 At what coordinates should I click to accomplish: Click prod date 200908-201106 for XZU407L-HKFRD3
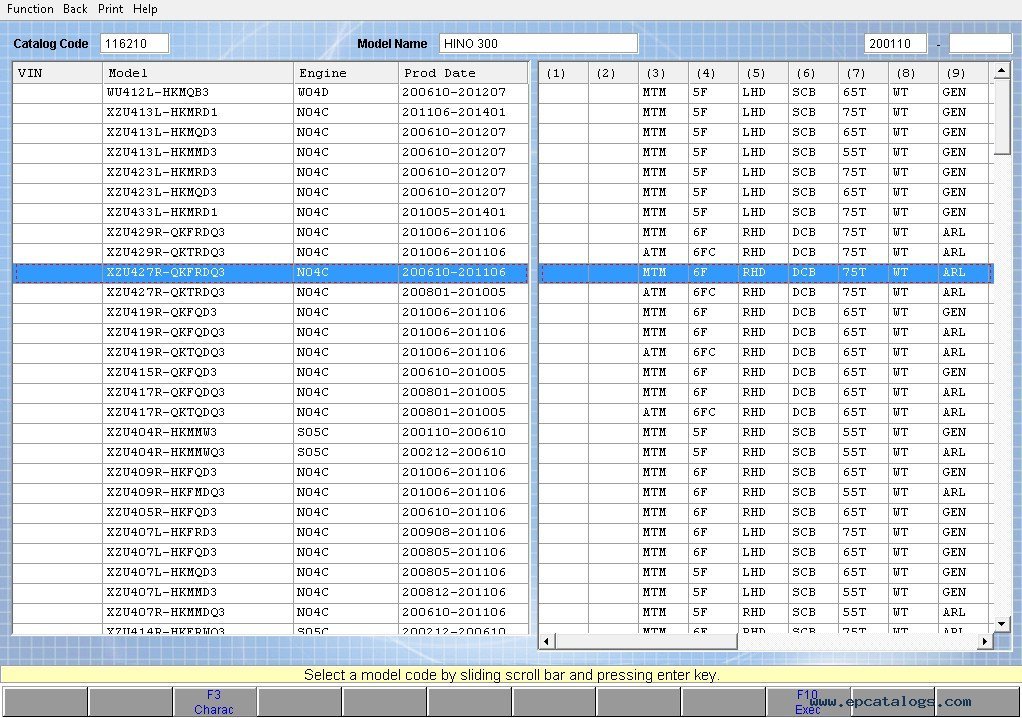coord(463,532)
